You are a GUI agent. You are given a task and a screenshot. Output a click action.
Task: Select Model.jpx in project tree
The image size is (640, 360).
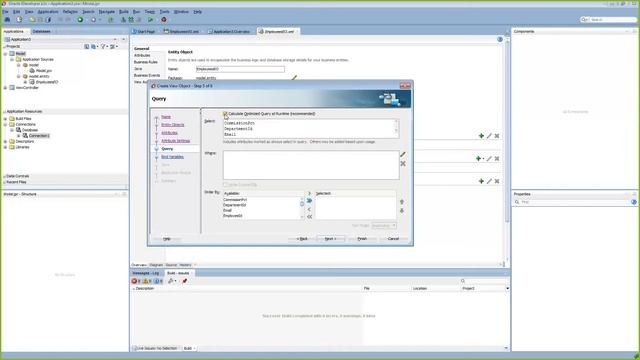pos(44,71)
